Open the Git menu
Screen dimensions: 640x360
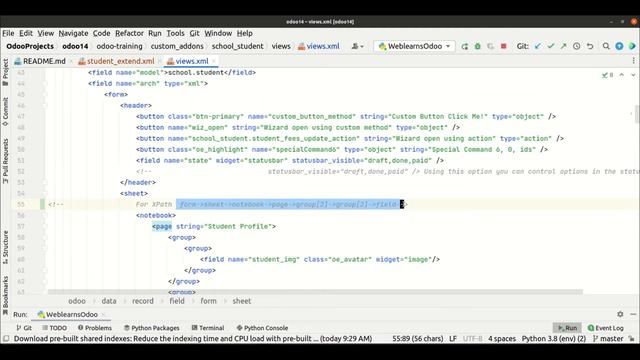coord(194,33)
